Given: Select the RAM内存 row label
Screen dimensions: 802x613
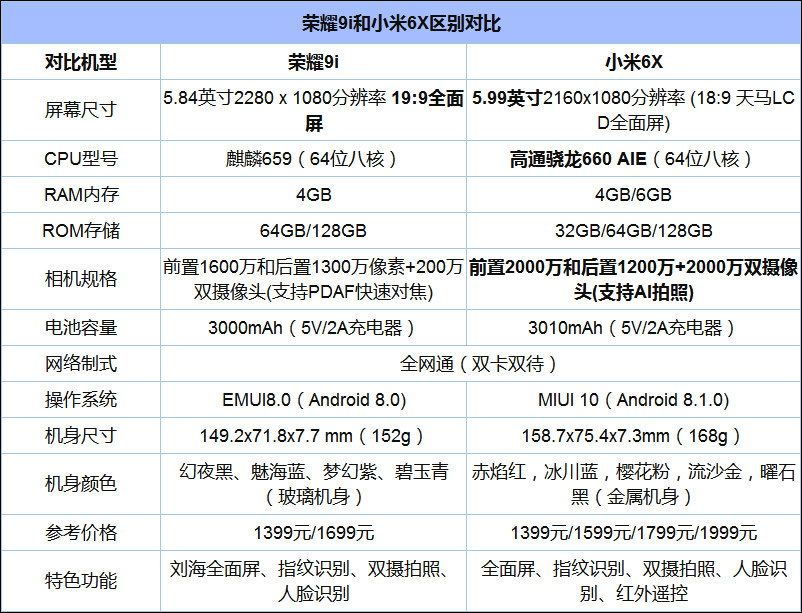Looking at the screenshot, I should (81, 194).
